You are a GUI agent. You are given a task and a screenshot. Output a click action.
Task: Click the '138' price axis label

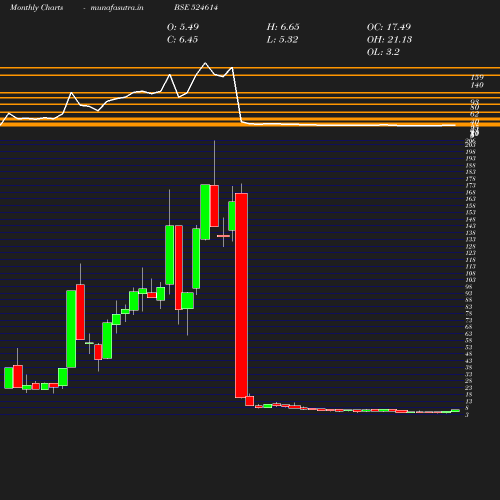pos(470,233)
